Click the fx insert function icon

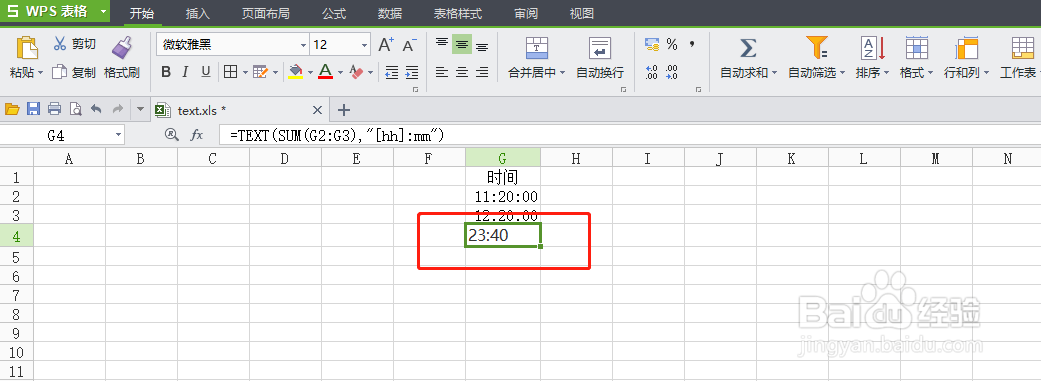(x=197, y=135)
